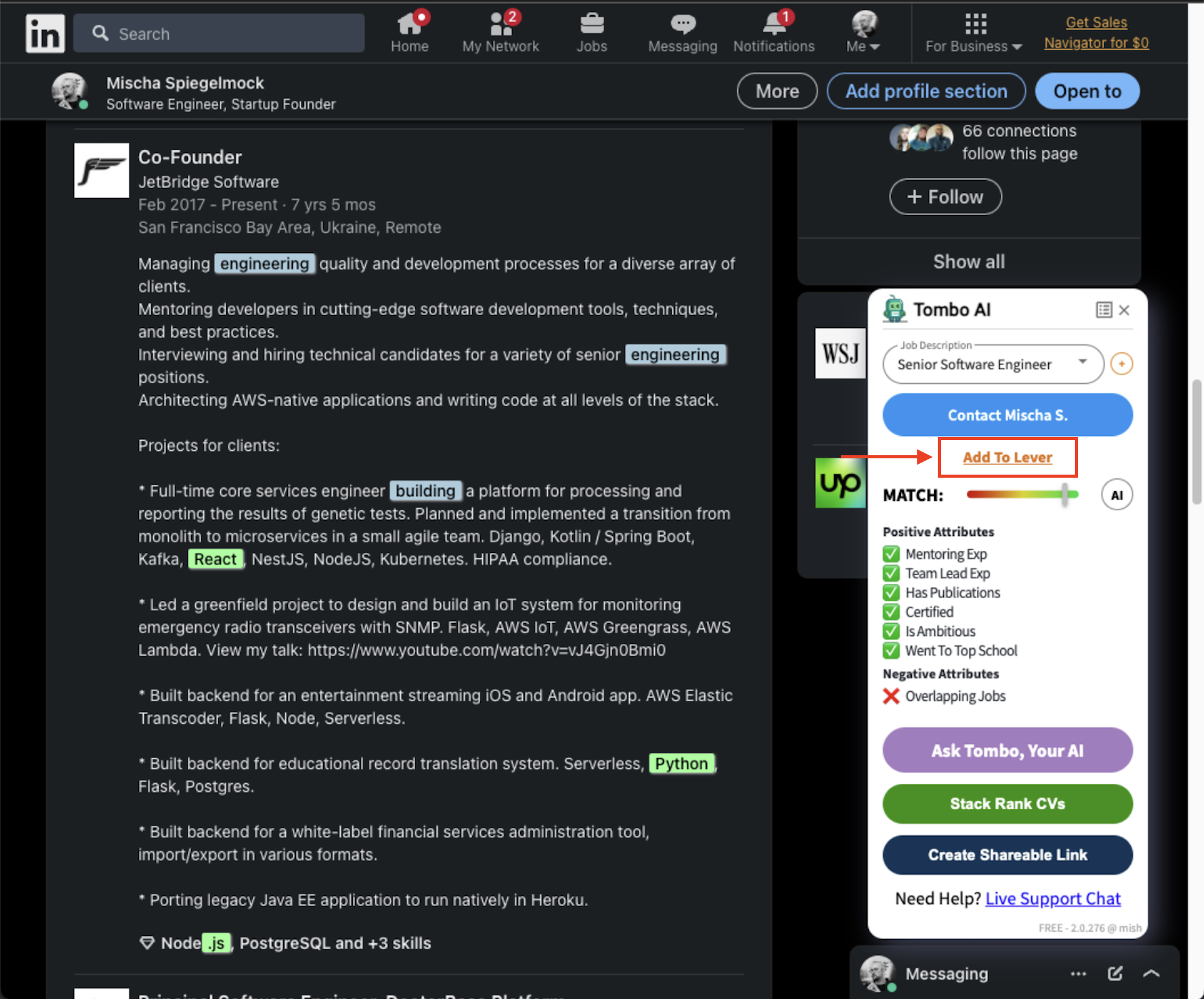The height and width of the screenshot is (999, 1204).
Task: Click Contact Mischa S. button
Action: (1008, 415)
